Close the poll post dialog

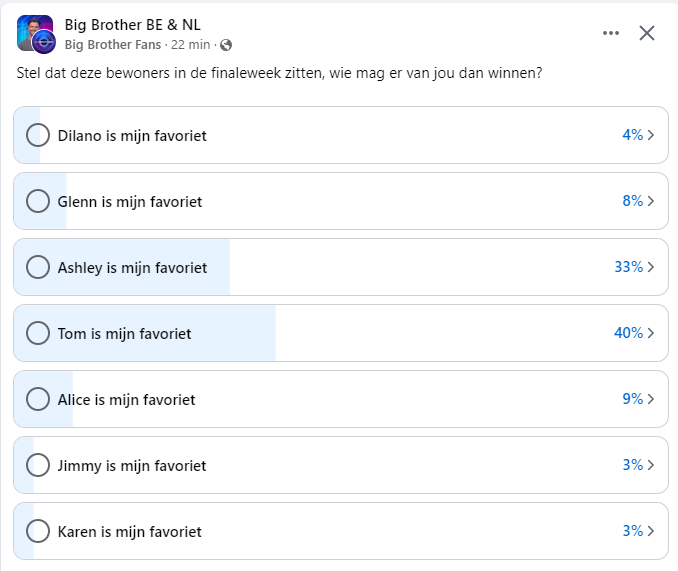[x=647, y=33]
